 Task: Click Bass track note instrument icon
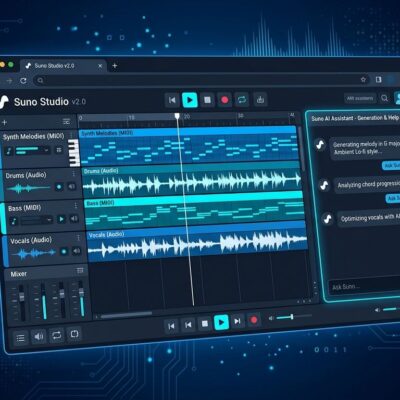pos(14,221)
